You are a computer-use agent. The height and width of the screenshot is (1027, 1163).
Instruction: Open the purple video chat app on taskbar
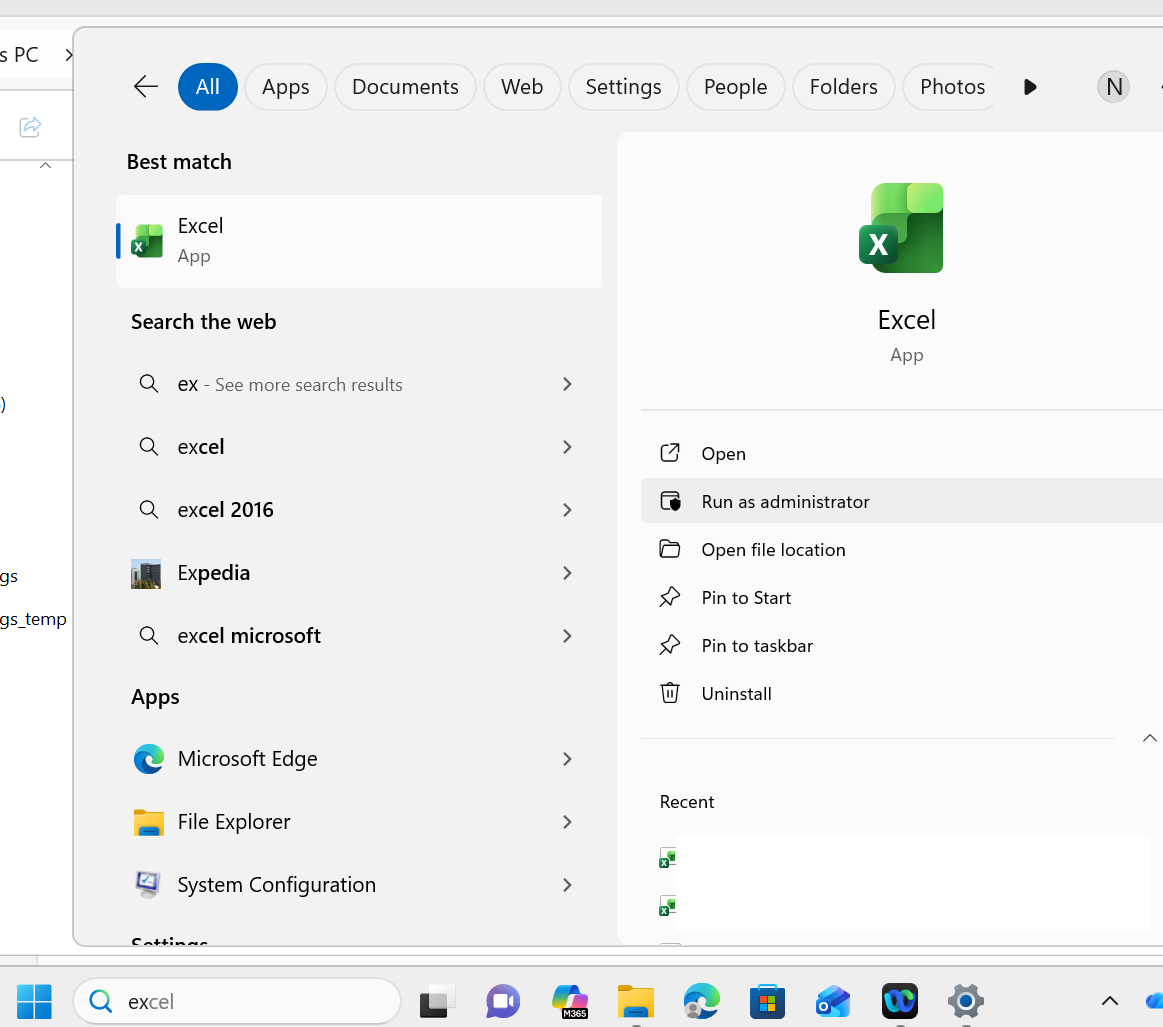click(503, 1002)
